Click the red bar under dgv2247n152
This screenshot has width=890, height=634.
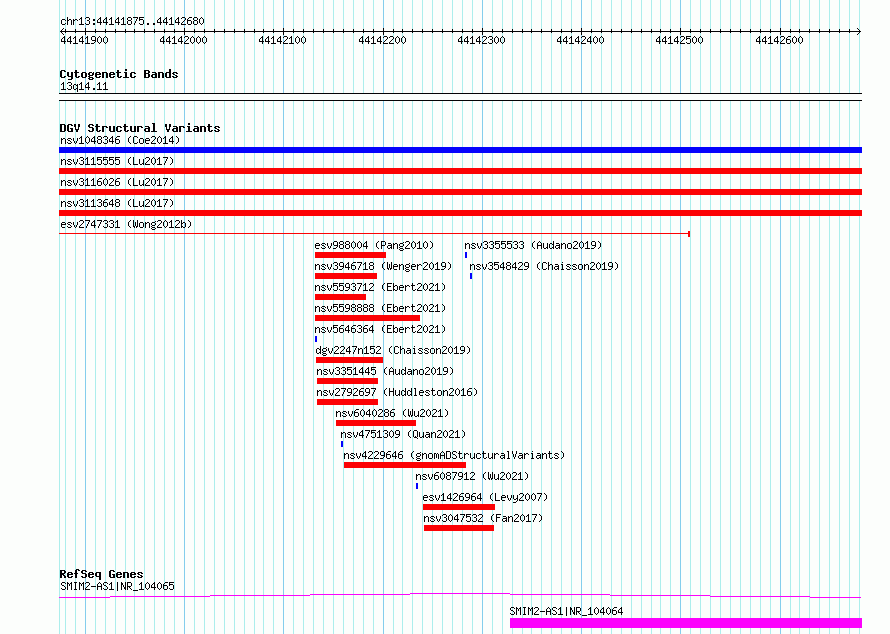click(x=350, y=360)
